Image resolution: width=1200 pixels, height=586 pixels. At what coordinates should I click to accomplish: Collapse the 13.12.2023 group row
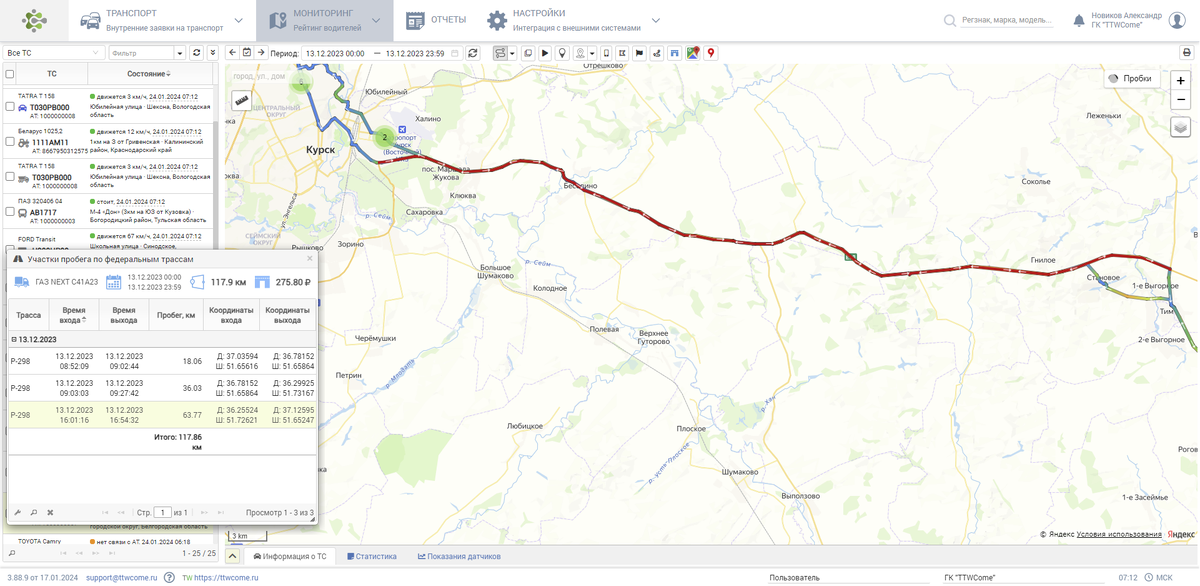tap(14, 339)
